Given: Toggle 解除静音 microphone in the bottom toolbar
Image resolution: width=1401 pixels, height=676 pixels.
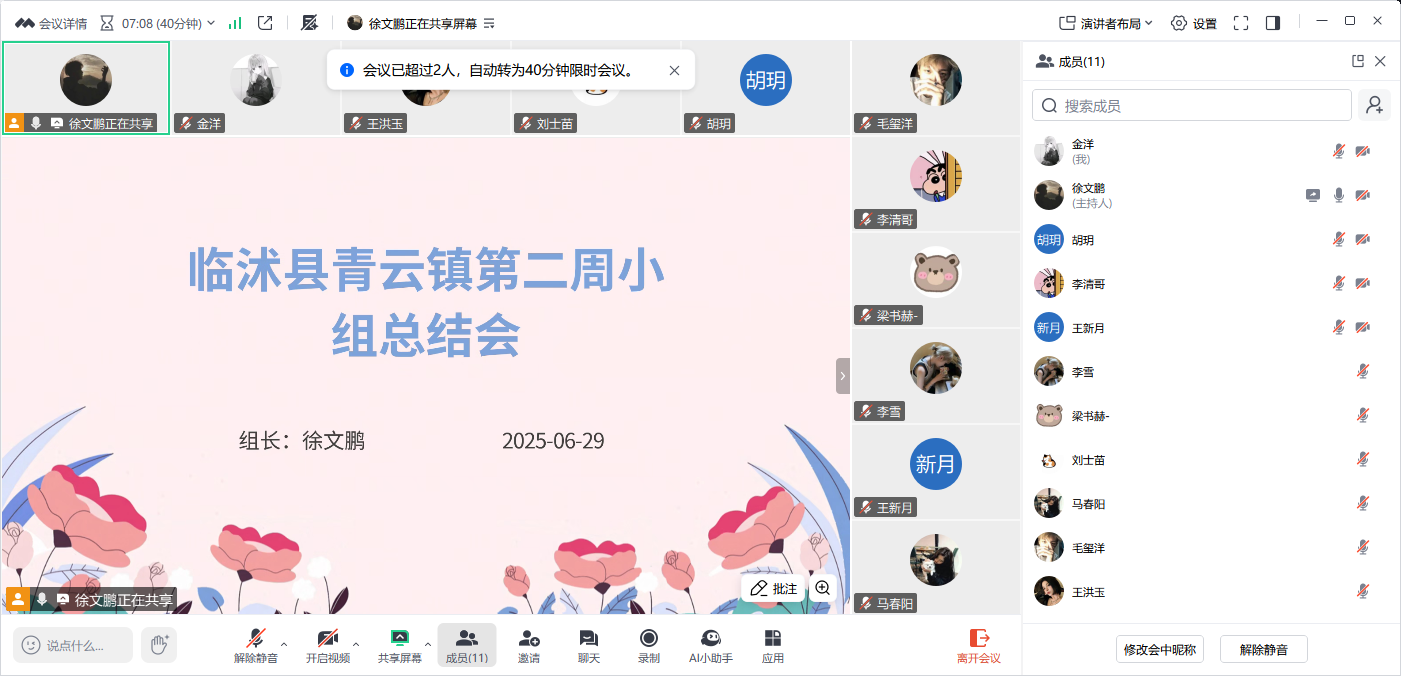Looking at the screenshot, I should click(256, 645).
